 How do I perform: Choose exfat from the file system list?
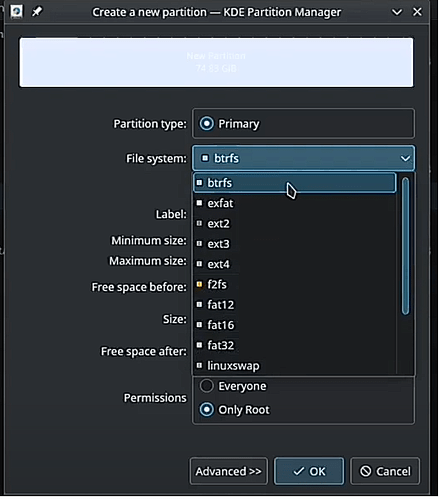295,203
